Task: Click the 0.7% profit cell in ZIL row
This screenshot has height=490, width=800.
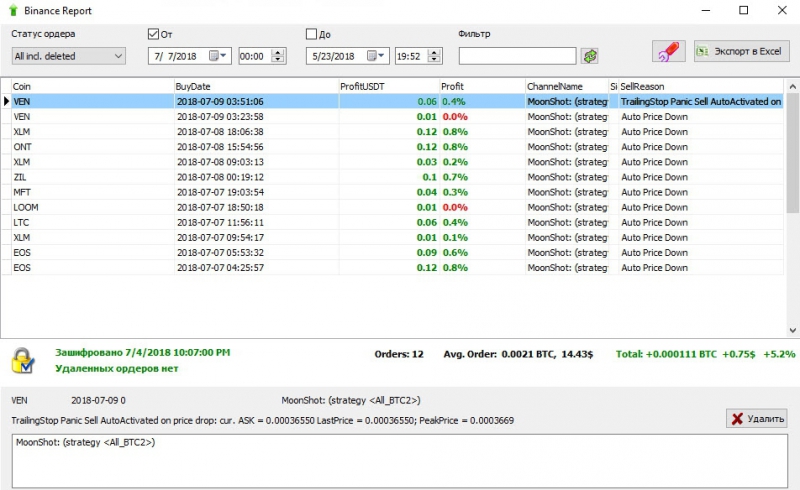Action: tap(483, 177)
